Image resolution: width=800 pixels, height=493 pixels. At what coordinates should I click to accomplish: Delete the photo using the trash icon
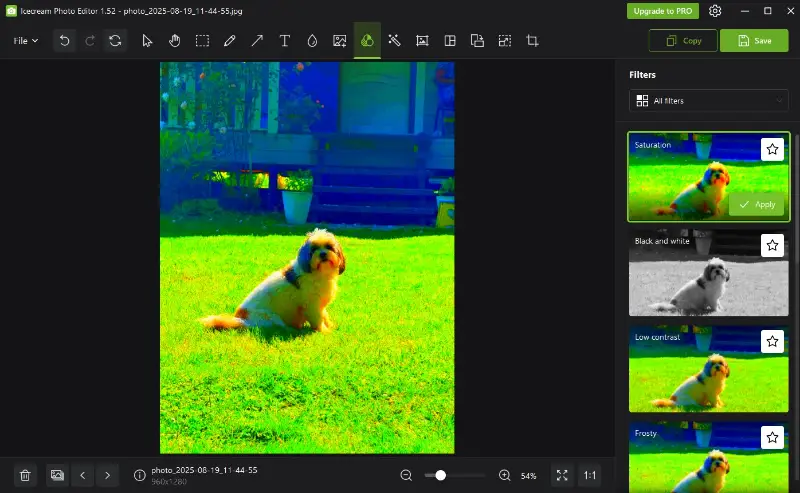click(26, 475)
